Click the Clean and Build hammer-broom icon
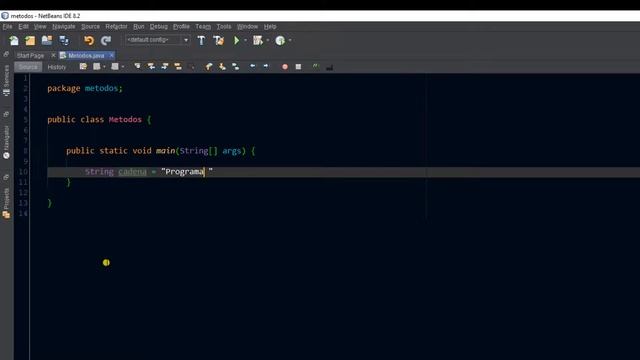Viewport: 640px width, 360px height. (x=219, y=40)
